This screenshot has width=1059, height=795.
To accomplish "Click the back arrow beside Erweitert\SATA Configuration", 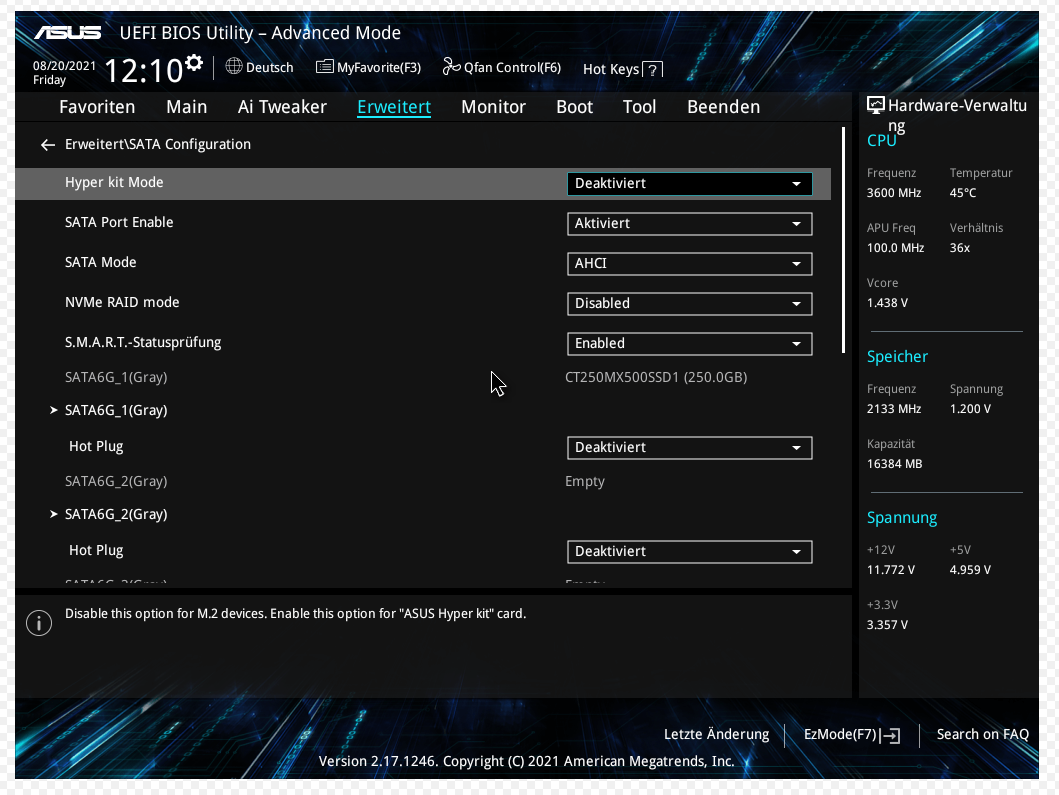I will tap(47, 145).
